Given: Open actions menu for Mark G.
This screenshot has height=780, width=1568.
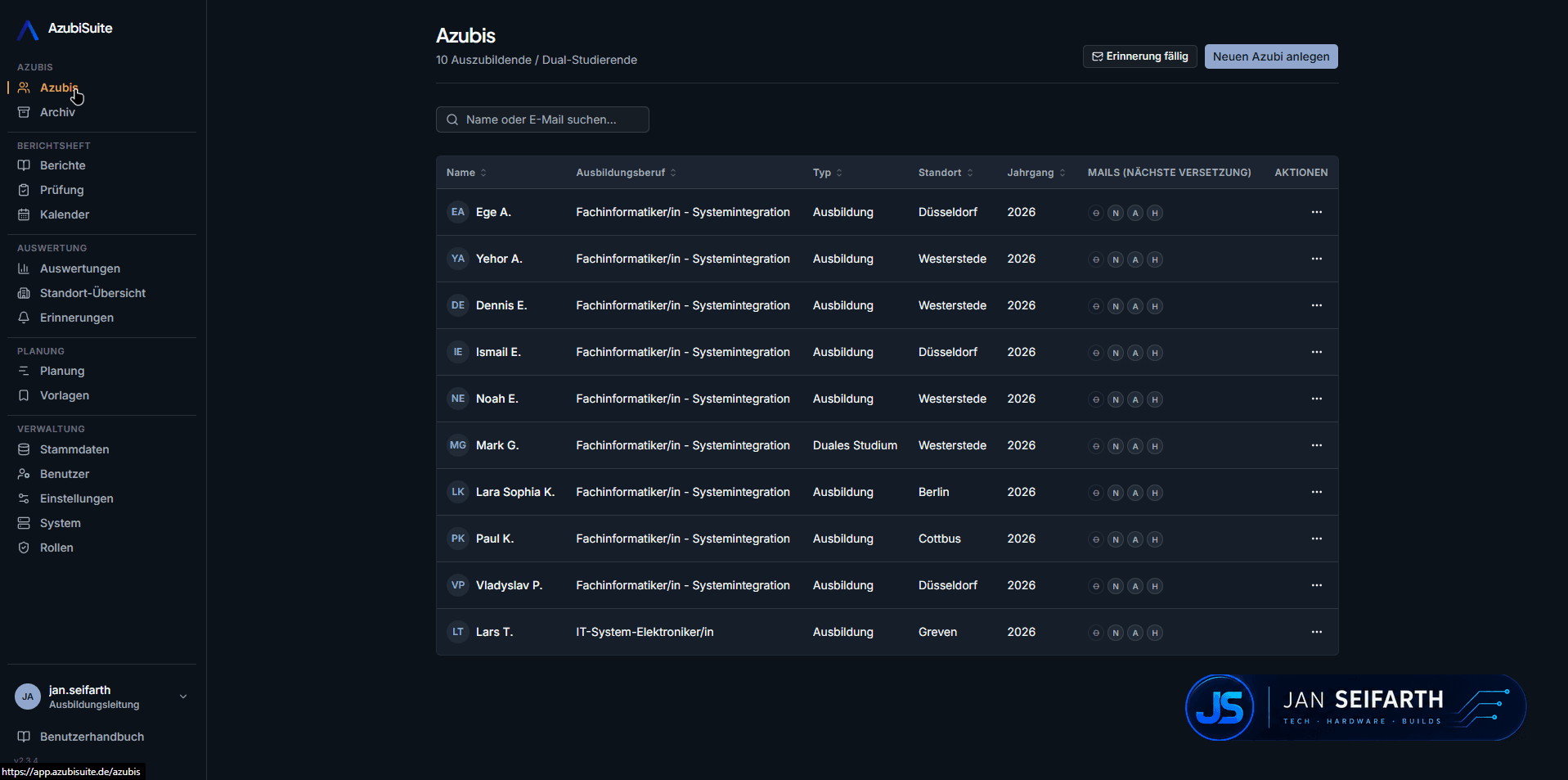Looking at the screenshot, I should pos(1317,445).
